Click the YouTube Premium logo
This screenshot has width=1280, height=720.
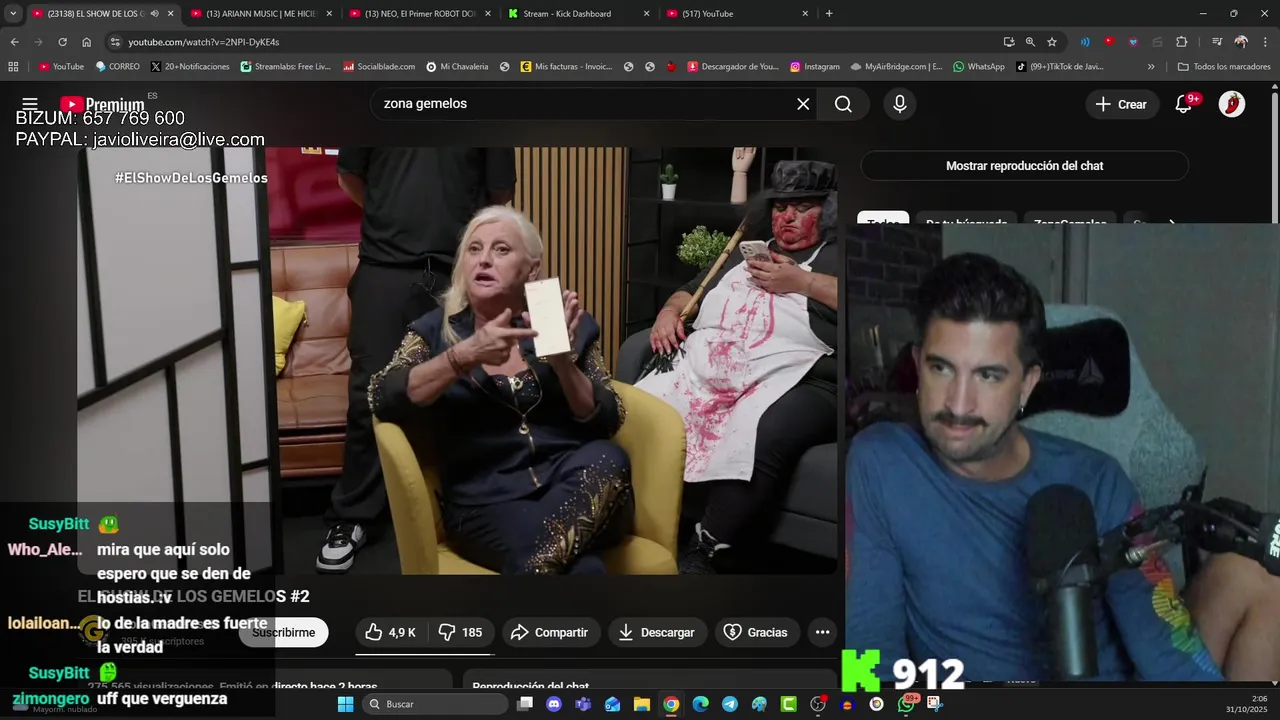[102, 104]
